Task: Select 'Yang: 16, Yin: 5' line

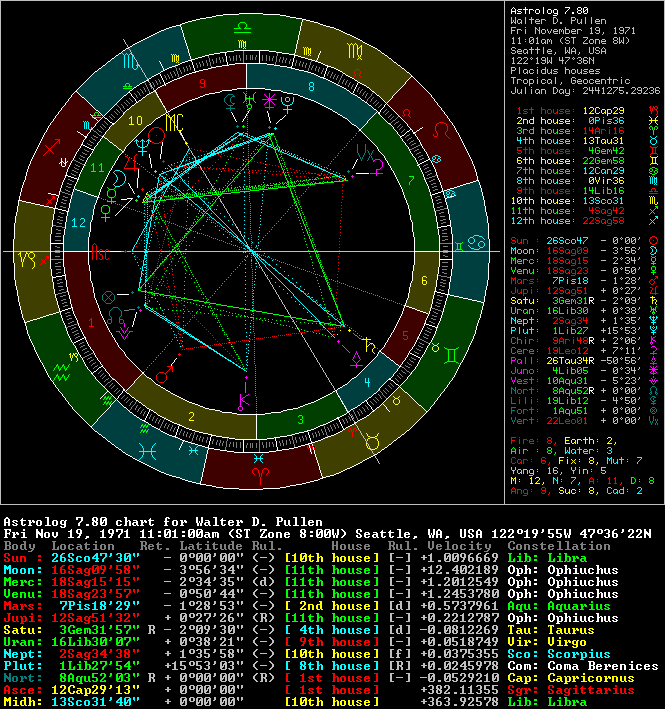Action: pyautogui.click(x=557, y=471)
